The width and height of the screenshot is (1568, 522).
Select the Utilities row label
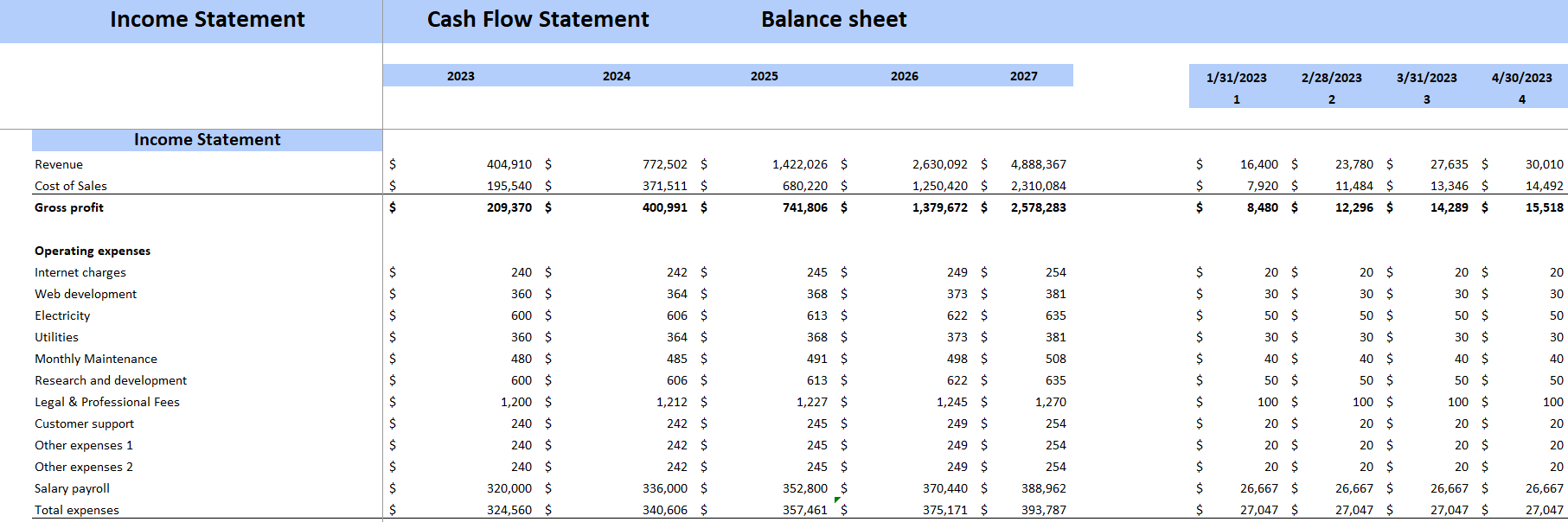pyautogui.click(x=56, y=337)
